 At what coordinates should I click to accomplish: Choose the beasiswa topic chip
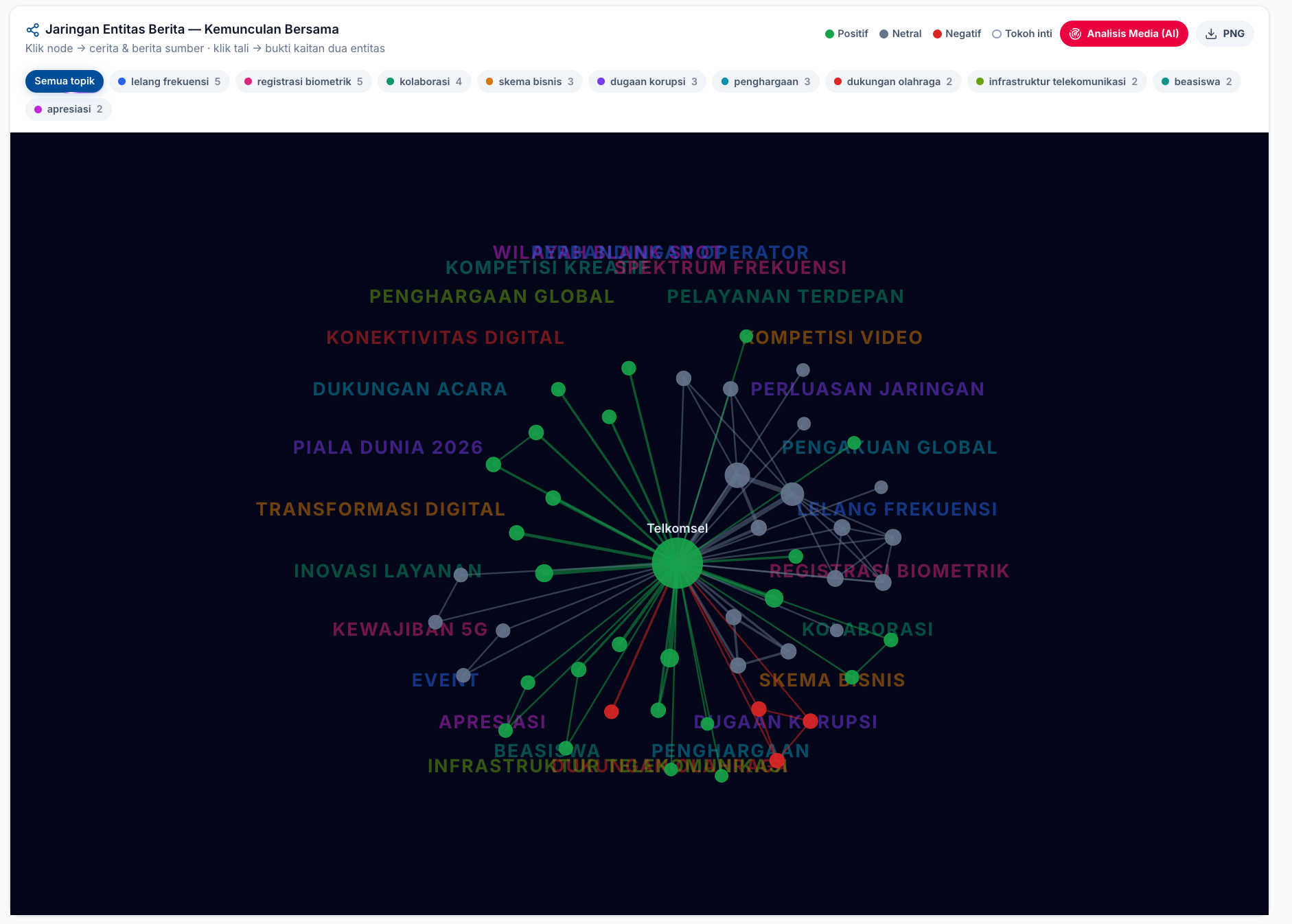coord(1197,81)
